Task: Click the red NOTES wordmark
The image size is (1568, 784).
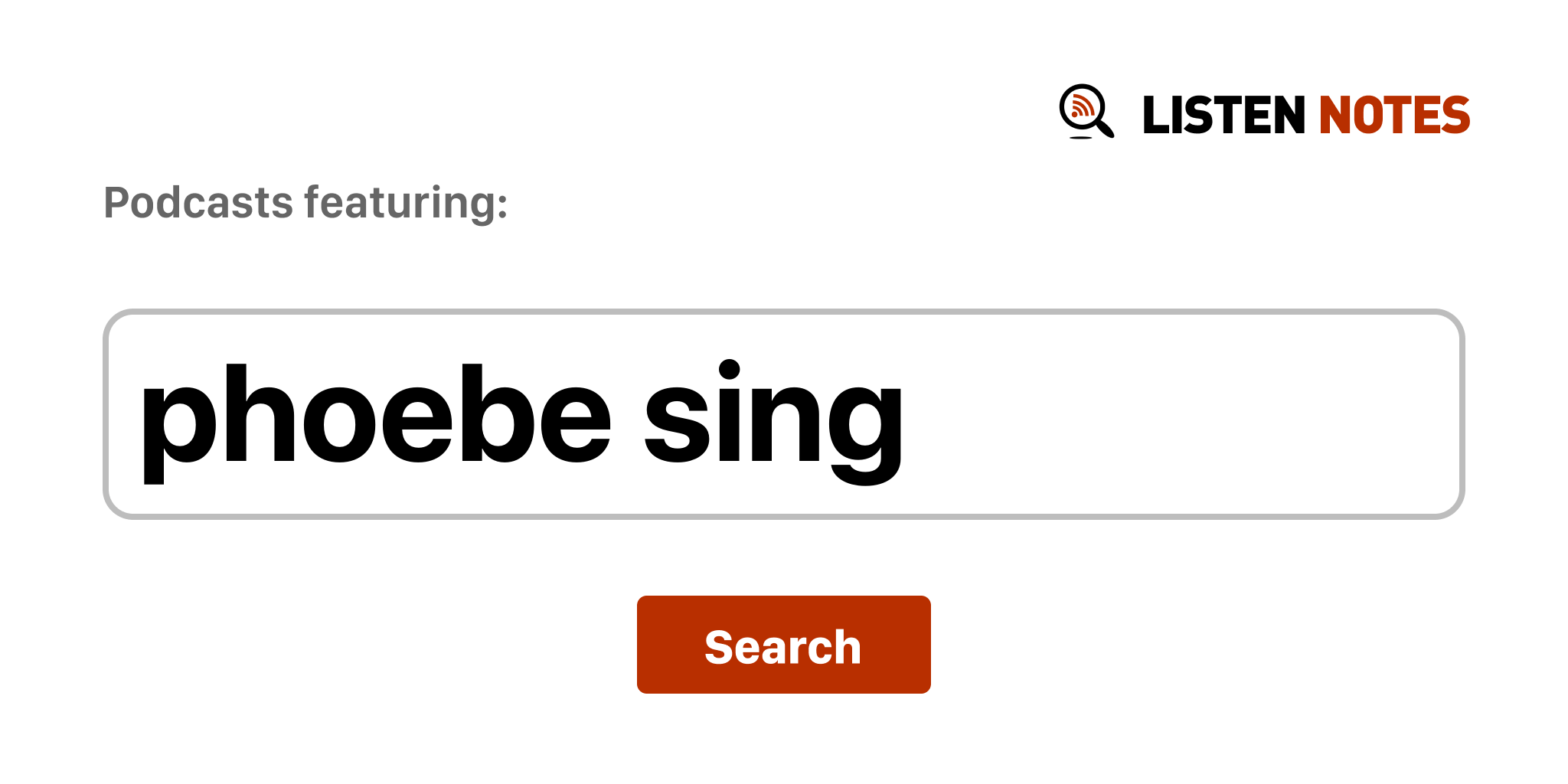Action: [1393, 116]
